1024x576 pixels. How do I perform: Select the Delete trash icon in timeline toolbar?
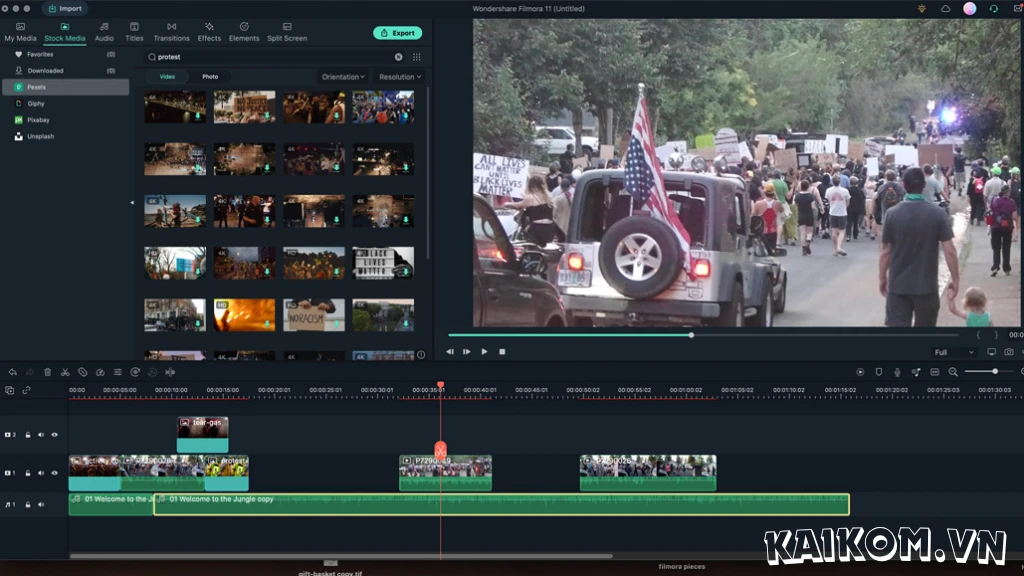(47, 371)
